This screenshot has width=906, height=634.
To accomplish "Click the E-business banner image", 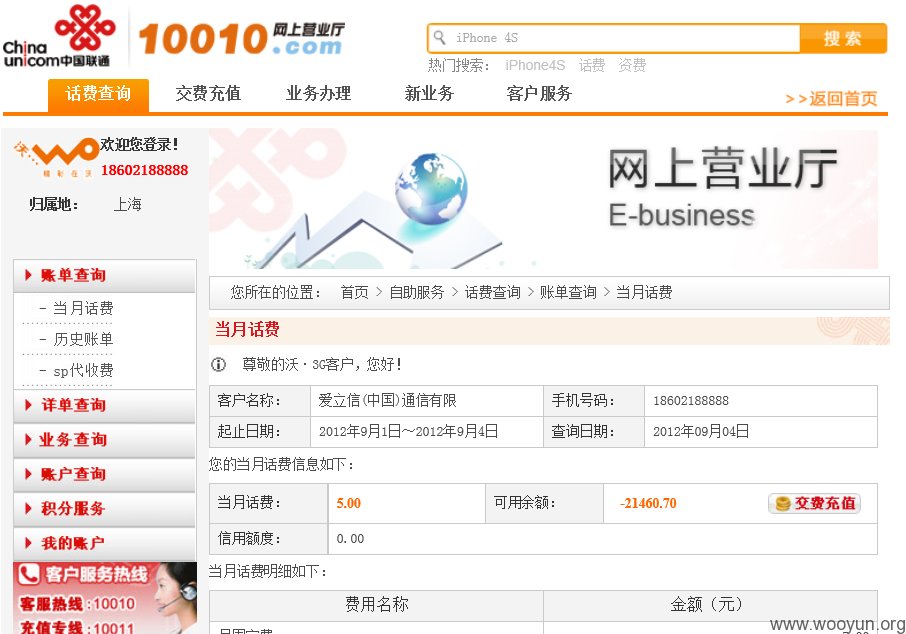I will (543, 198).
